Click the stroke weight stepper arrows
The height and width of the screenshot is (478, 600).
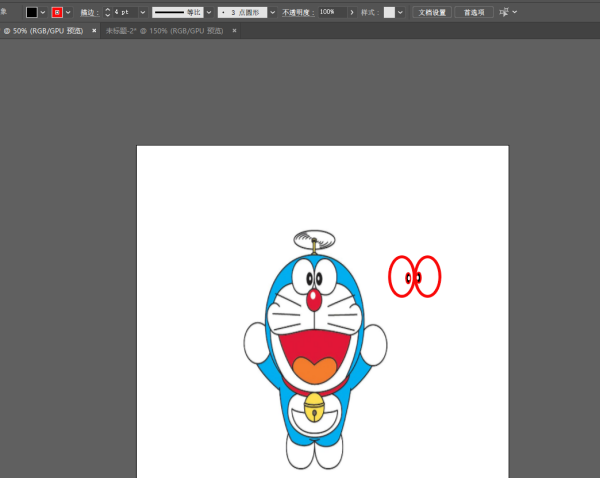[x=108, y=12]
